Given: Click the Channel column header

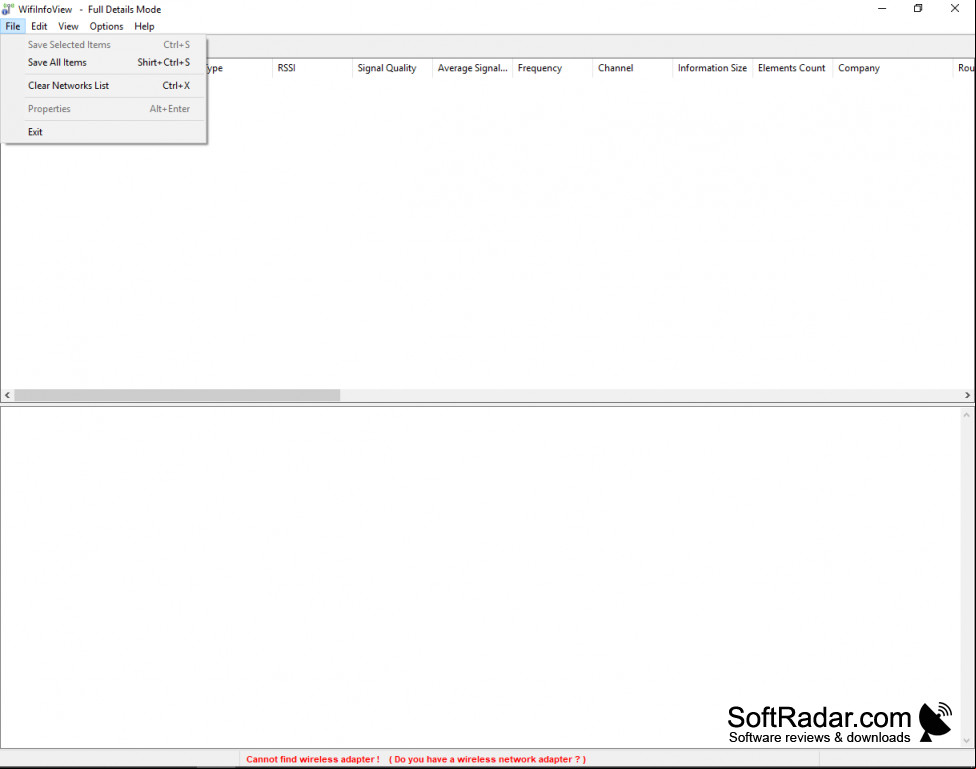Looking at the screenshot, I should pyautogui.click(x=632, y=68).
